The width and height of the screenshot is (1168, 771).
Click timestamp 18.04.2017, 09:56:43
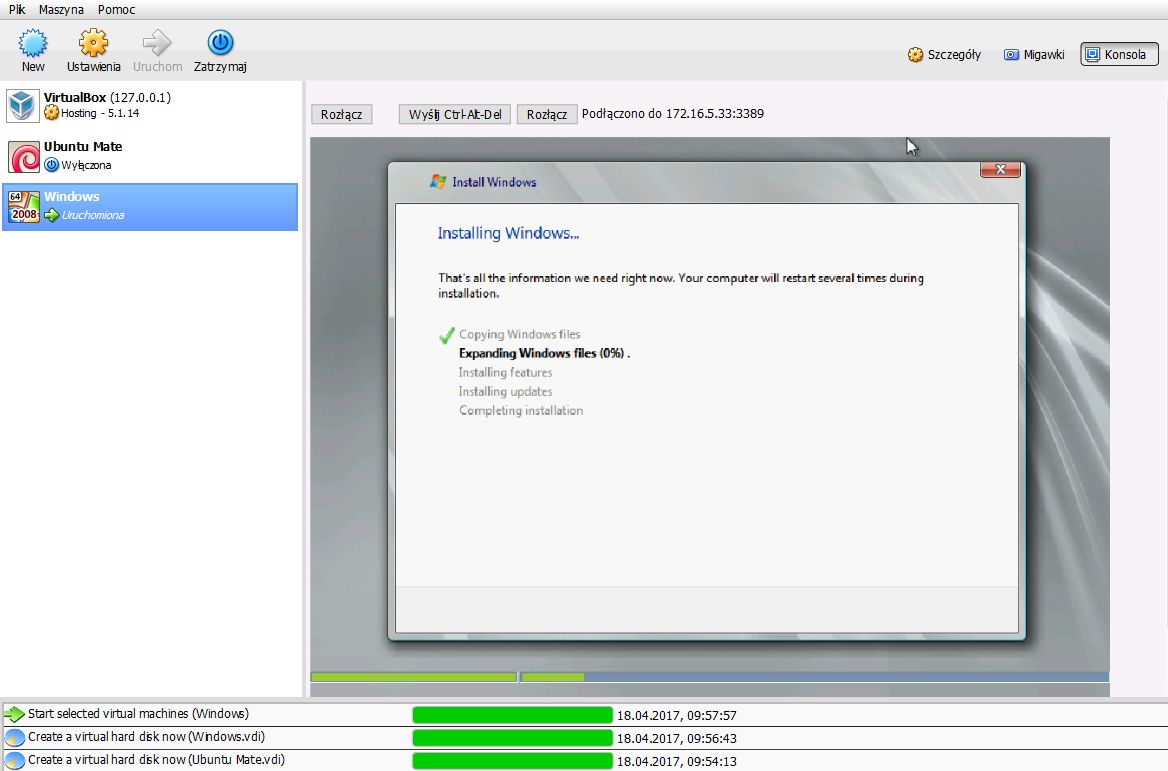click(676, 739)
